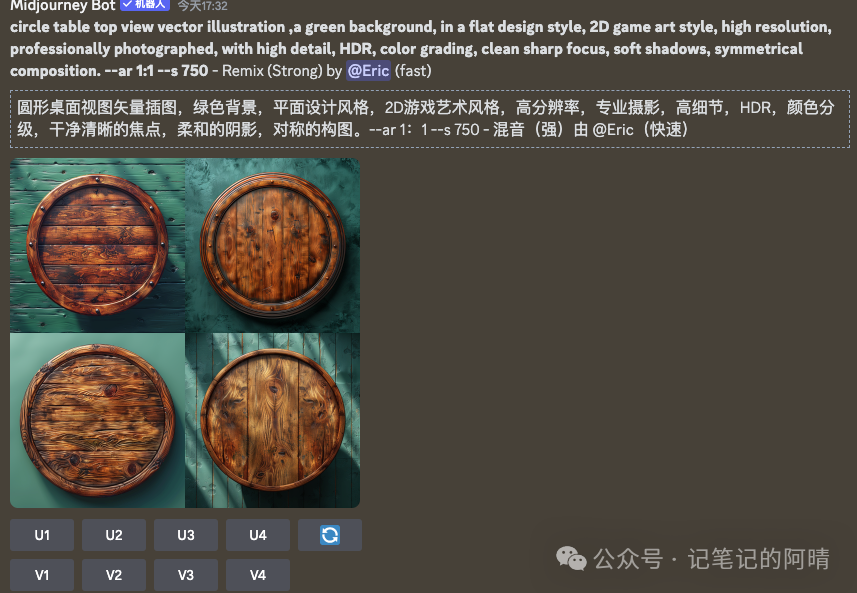Image resolution: width=857 pixels, height=593 pixels.
Task: Upscale image one with U1
Action: click(42, 535)
